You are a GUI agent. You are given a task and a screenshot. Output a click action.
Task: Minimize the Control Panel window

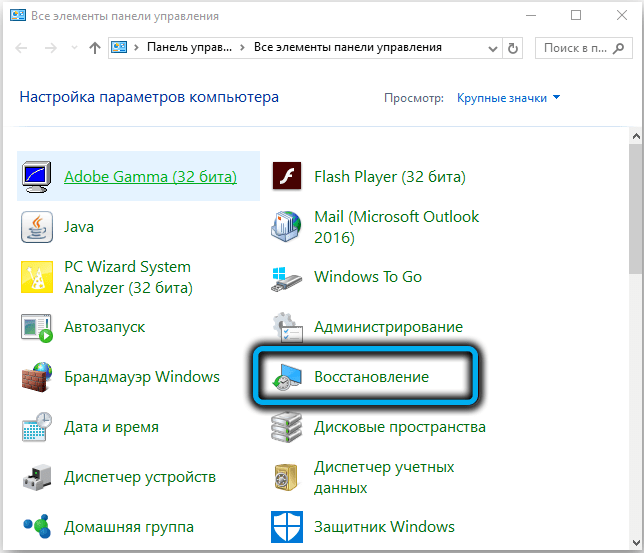click(x=531, y=15)
